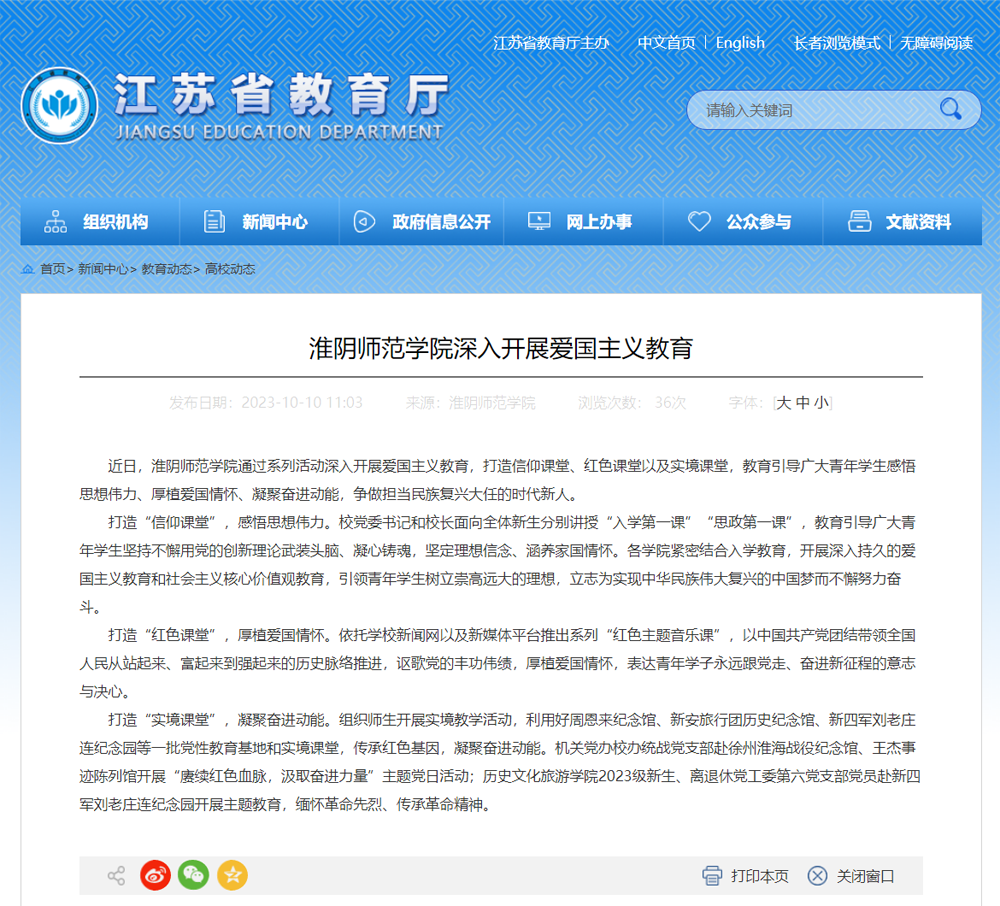
Task: Switch to the English site
Action: pos(740,43)
